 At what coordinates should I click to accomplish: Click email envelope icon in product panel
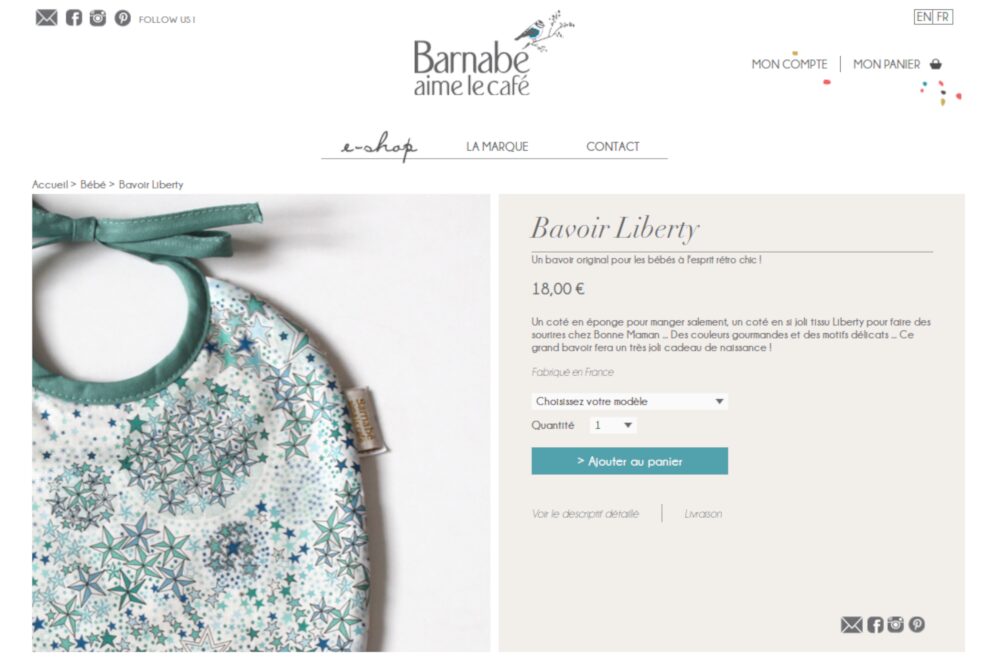click(851, 624)
